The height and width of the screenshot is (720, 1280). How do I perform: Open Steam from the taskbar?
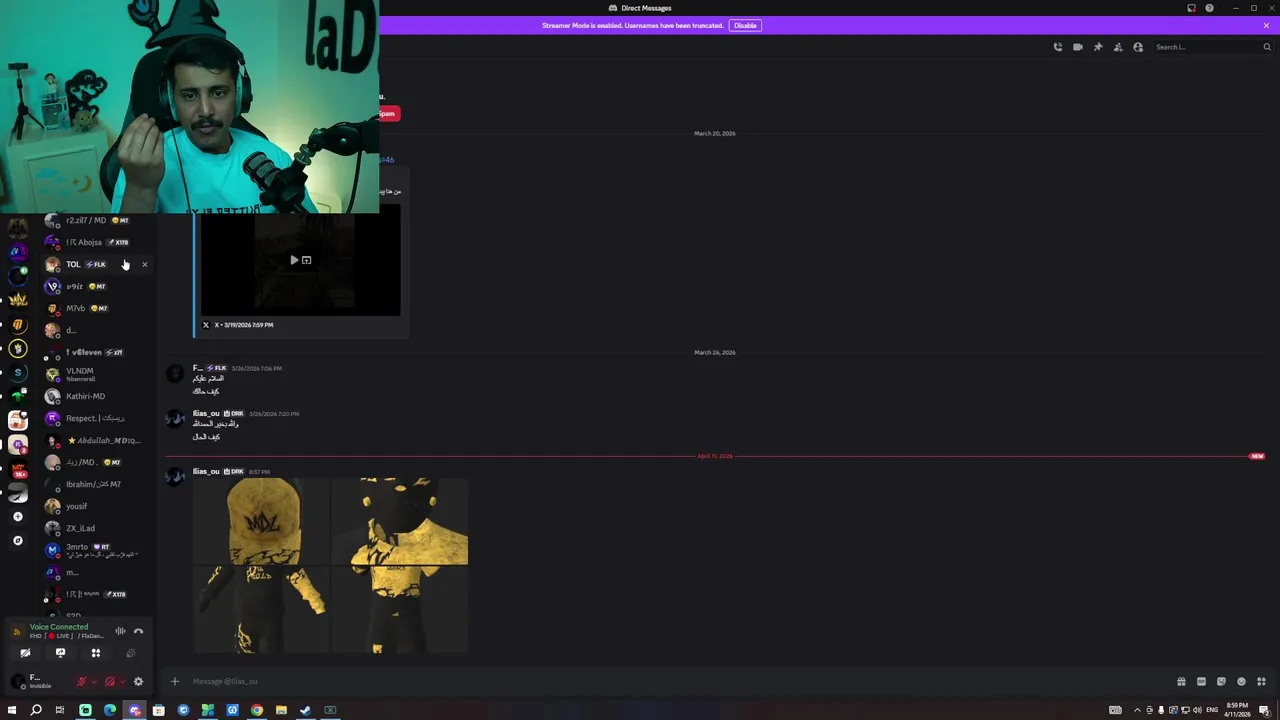(x=305, y=710)
